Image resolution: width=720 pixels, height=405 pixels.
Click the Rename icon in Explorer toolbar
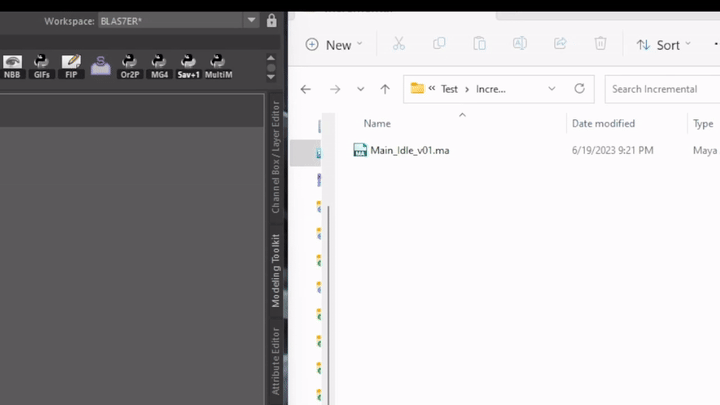(x=519, y=44)
